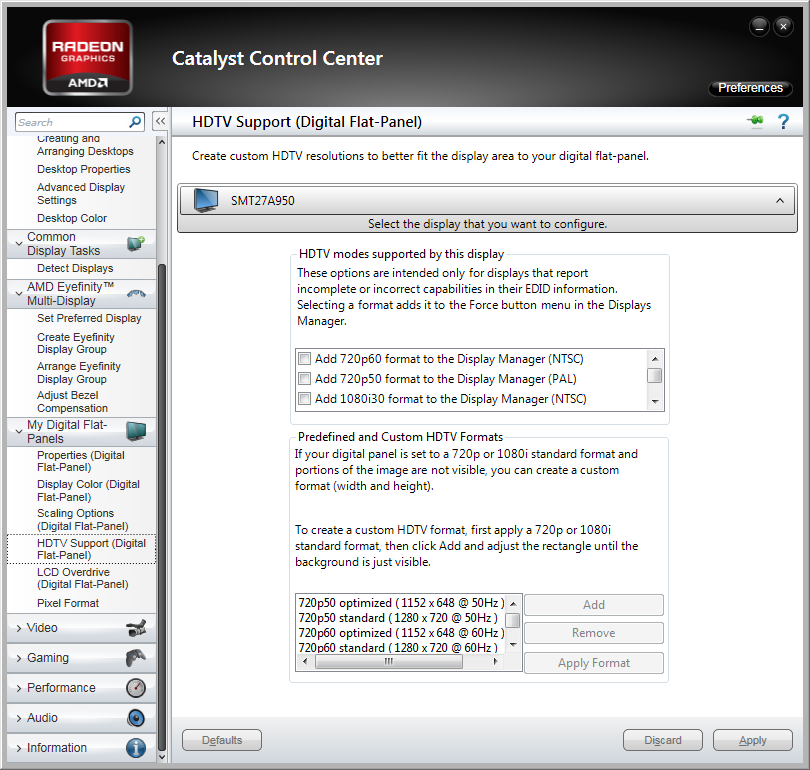Click the Radeon Graphics AMD logo
Viewport: 810px width, 770px height.
(x=87, y=57)
